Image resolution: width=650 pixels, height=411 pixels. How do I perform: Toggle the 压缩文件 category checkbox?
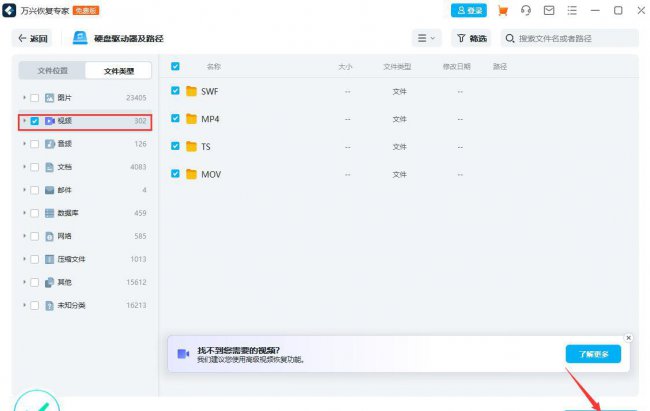pyautogui.click(x=35, y=259)
